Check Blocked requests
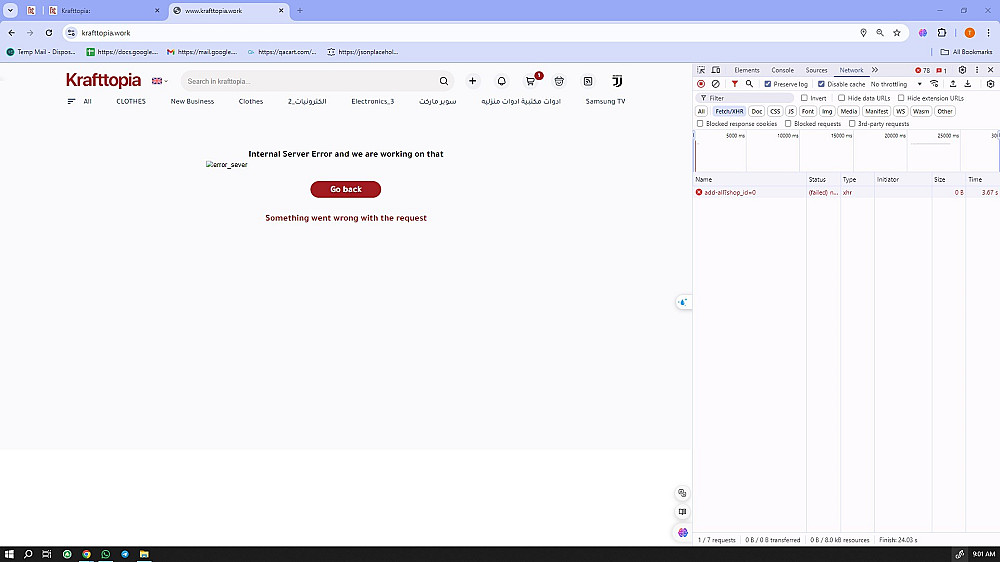 click(x=788, y=123)
